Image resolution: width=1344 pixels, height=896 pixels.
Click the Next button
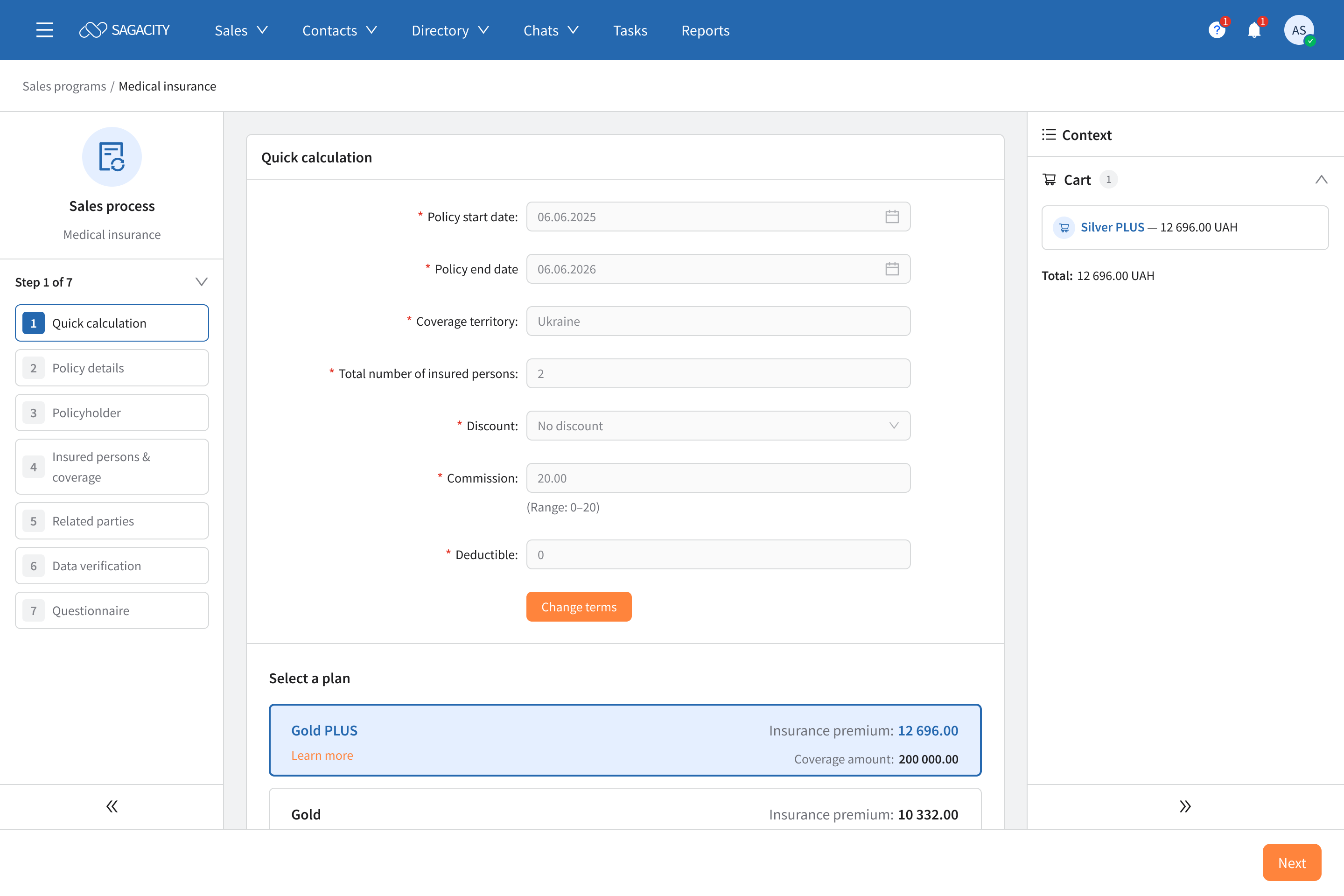click(1292, 863)
